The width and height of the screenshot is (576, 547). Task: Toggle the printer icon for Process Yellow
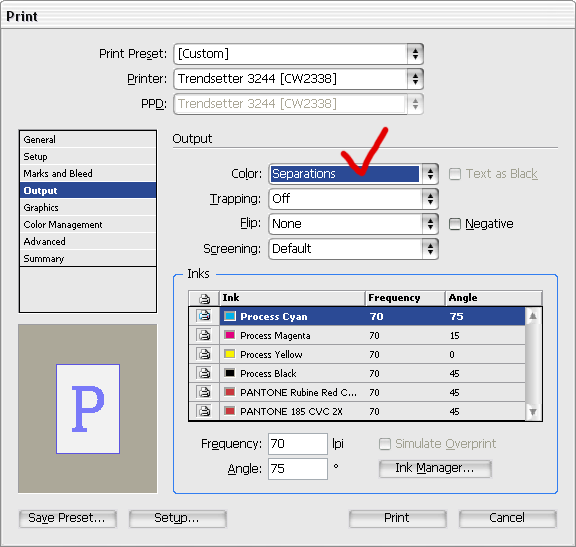[204, 354]
